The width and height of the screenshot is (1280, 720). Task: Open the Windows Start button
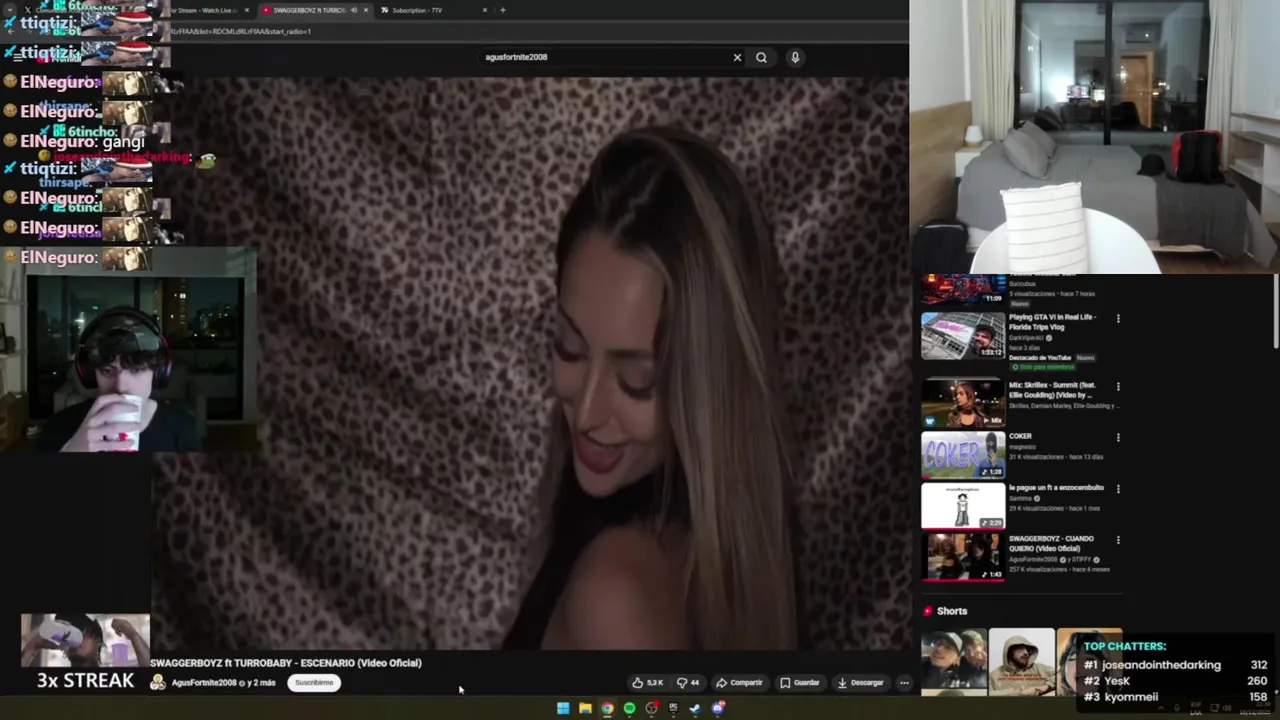[x=563, y=709]
